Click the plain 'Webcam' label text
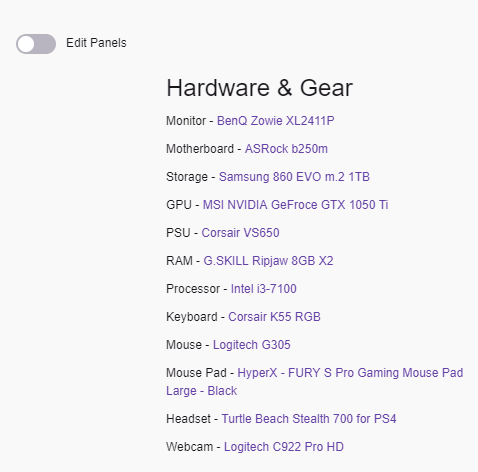 tap(189, 447)
